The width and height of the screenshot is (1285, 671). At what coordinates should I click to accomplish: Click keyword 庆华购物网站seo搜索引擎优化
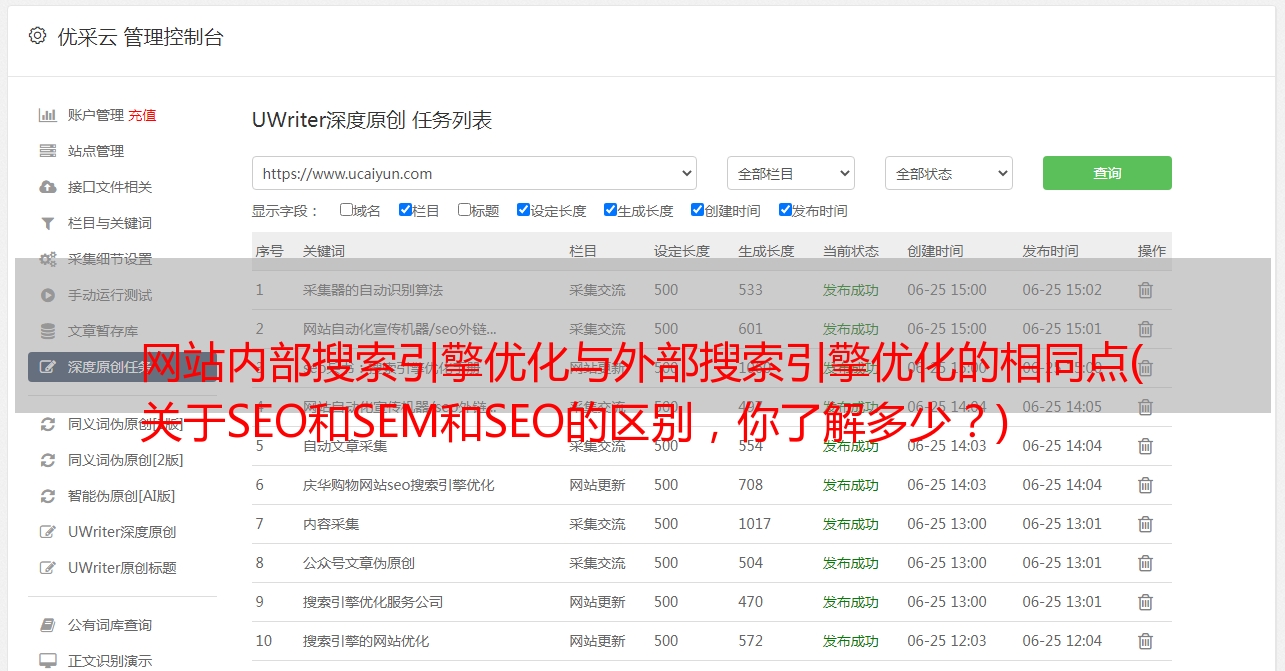pyautogui.click(x=399, y=485)
